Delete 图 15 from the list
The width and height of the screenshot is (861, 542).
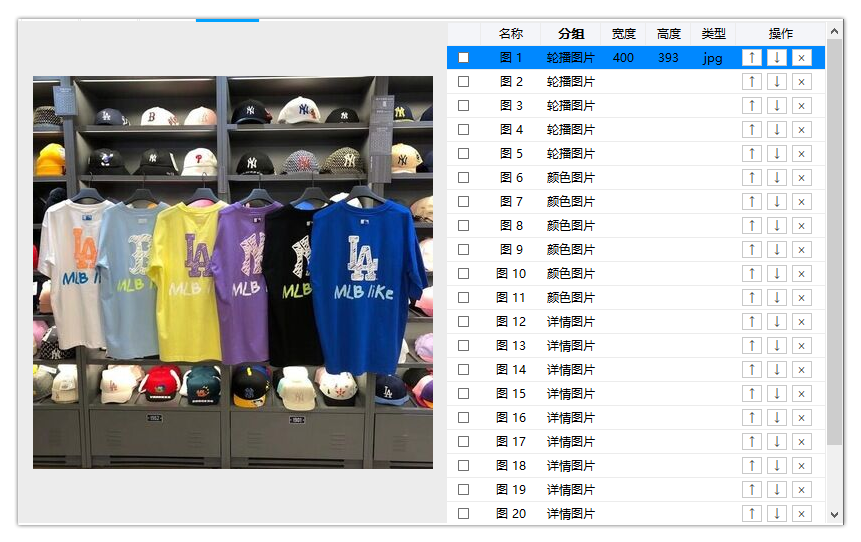click(802, 394)
